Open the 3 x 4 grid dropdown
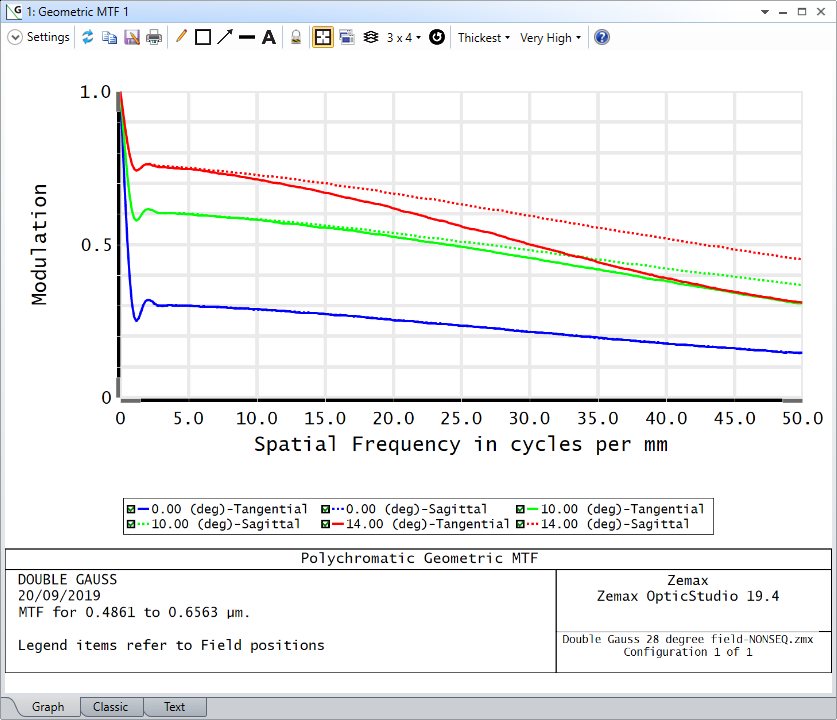The image size is (837, 720). (404, 38)
